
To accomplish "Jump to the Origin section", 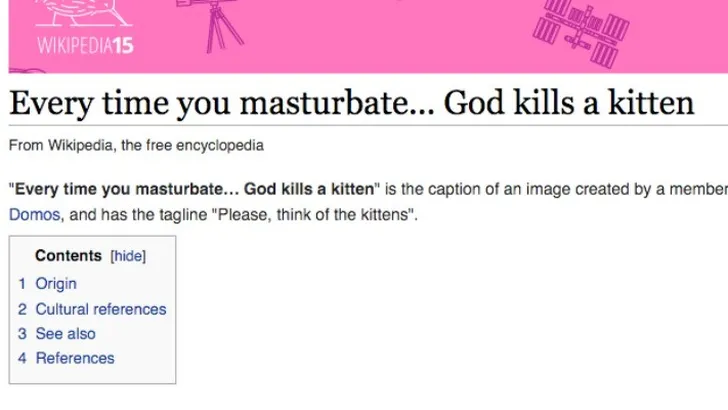I will point(56,284).
